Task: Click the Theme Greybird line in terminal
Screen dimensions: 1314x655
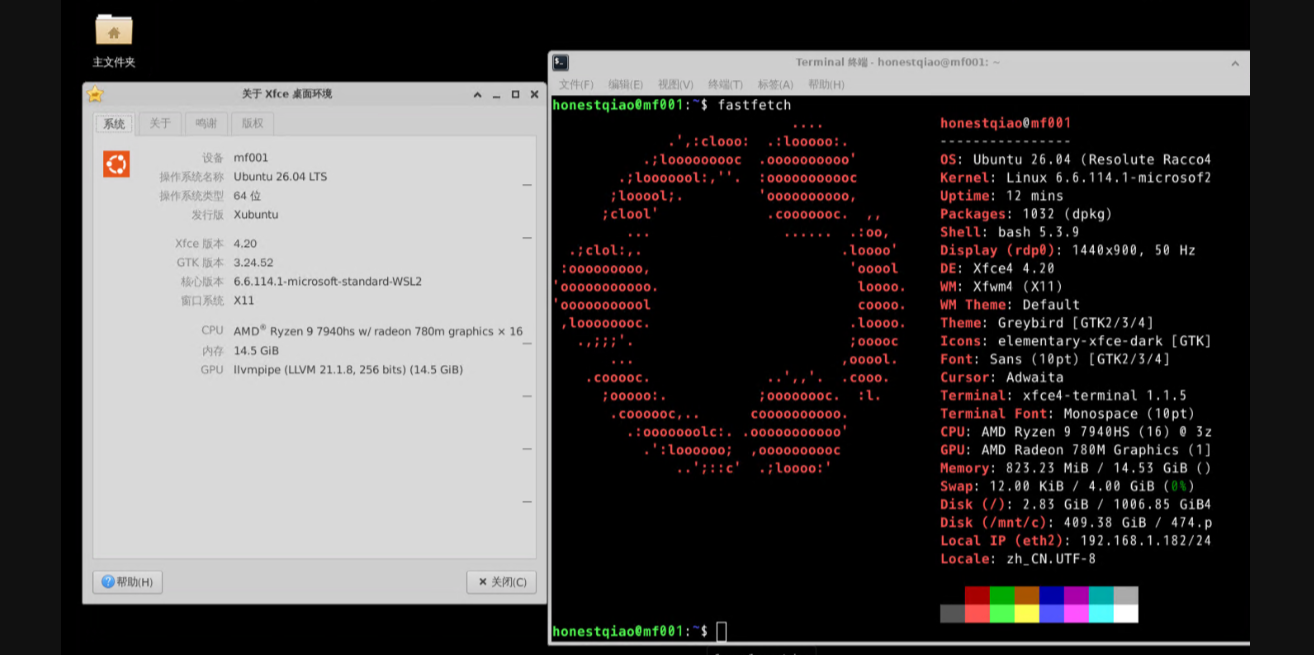Action: click(1047, 323)
